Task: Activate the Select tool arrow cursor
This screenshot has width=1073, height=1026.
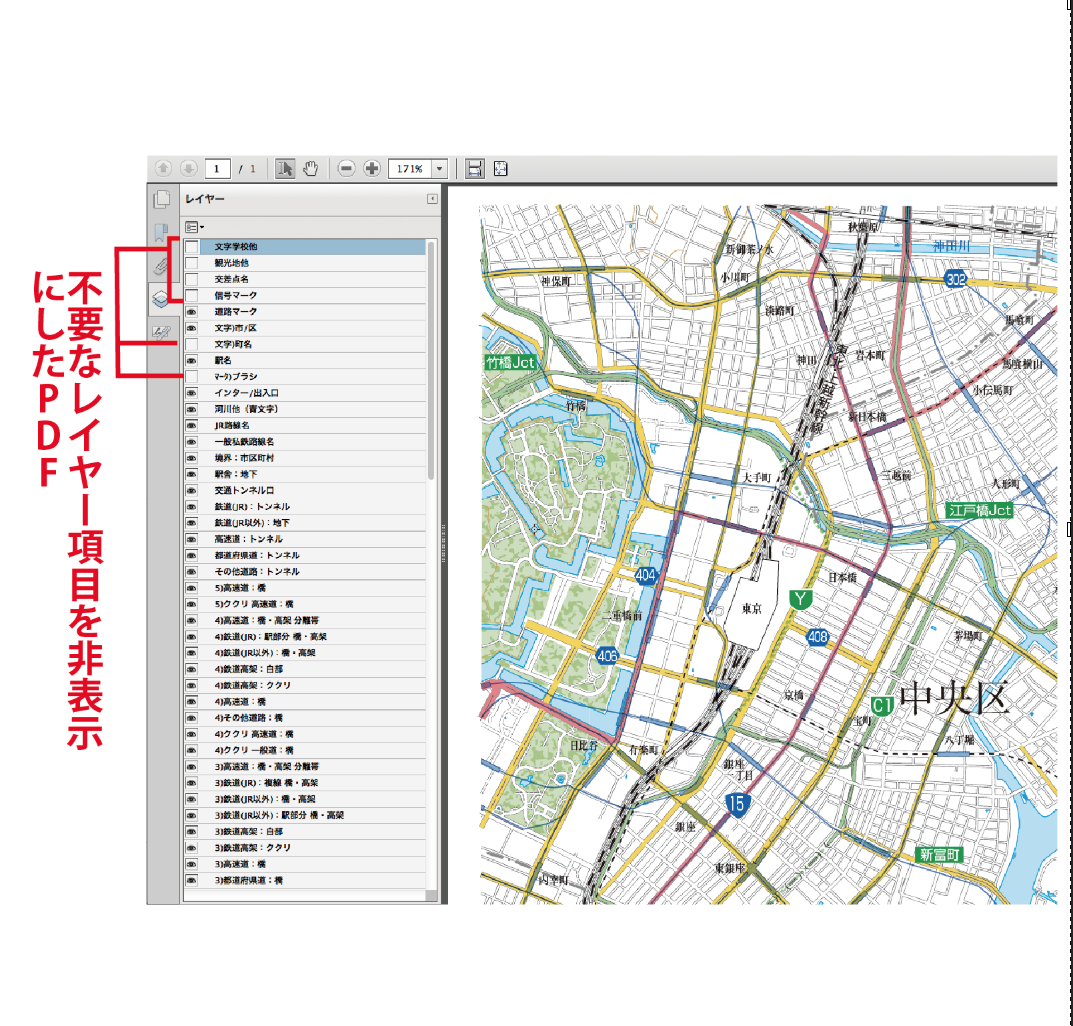Action: click(285, 168)
